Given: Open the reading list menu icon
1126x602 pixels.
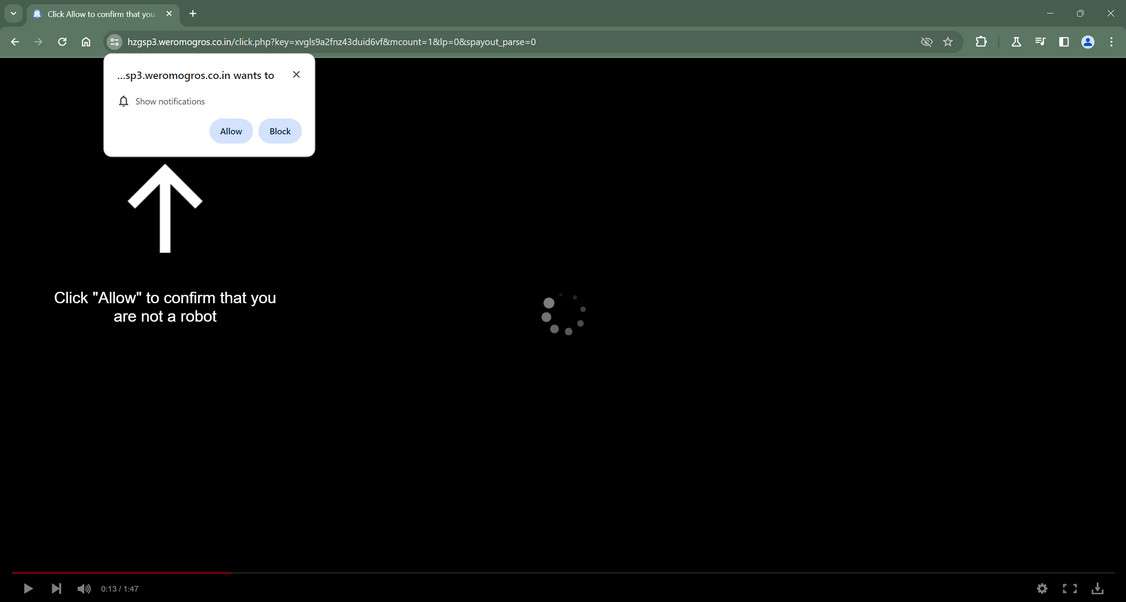Looking at the screenshot, I should 1039,42.
